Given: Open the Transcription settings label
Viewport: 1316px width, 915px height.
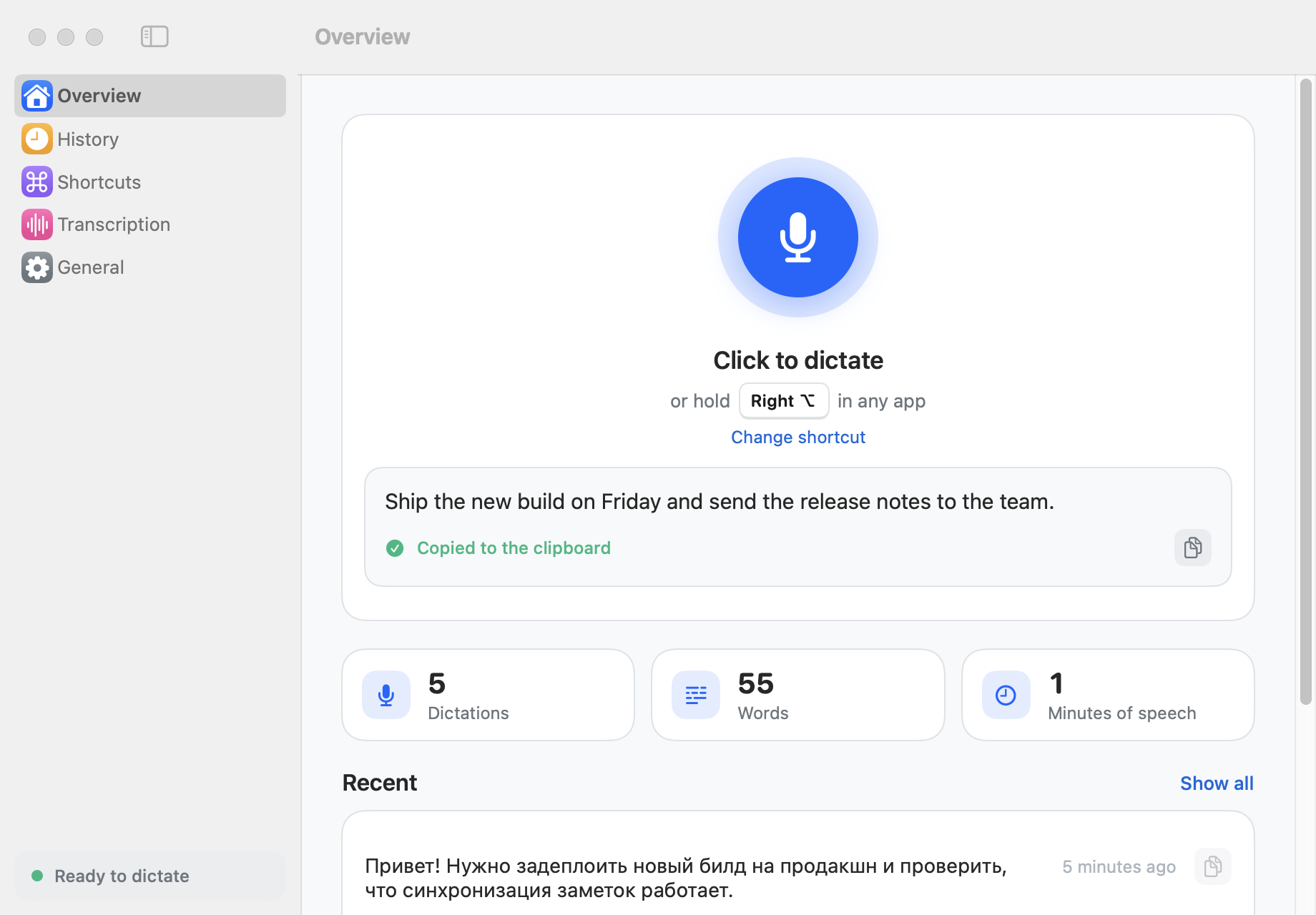Looking at the screenshot, I should tap(114, 224).
